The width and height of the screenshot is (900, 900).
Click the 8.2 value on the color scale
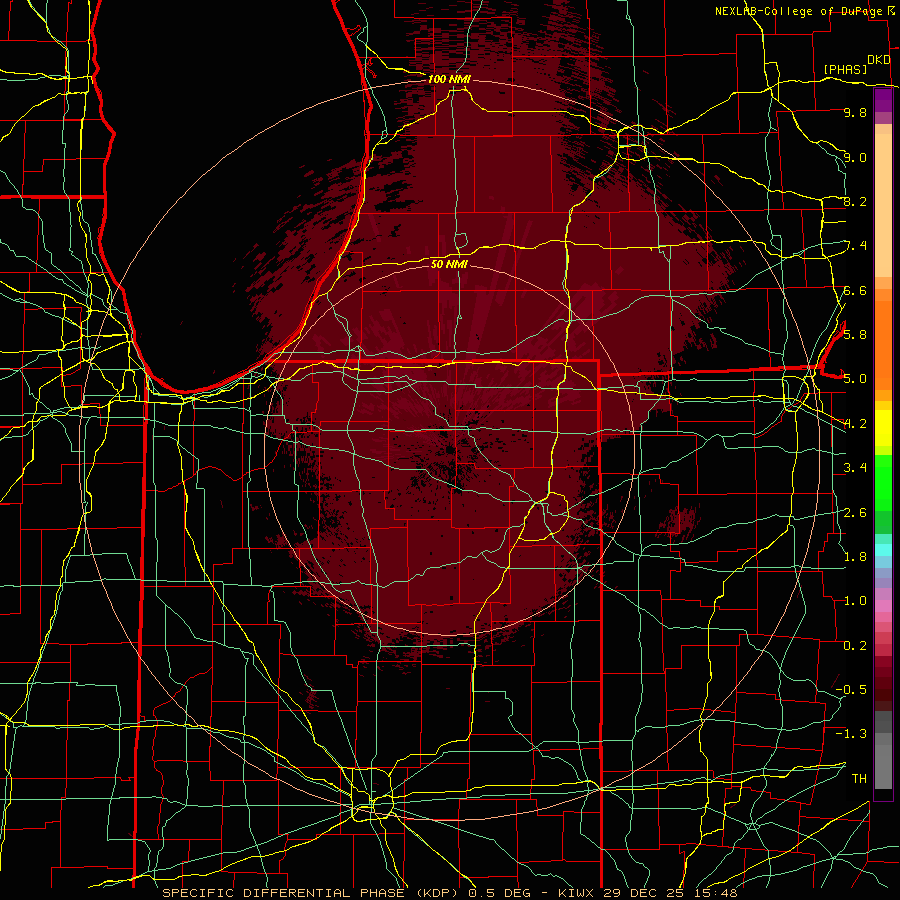(855, 201)
